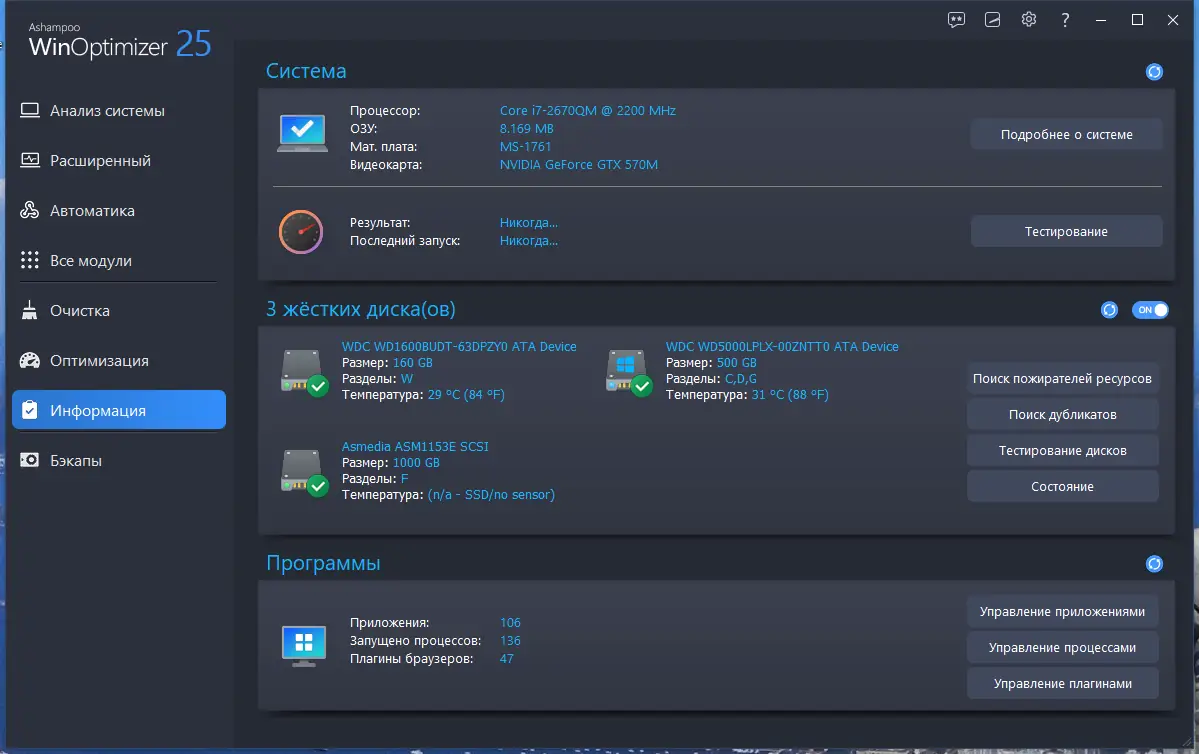Image resolution: width=1199 pixels, height=754 pixels.
Task: Open Анализ системы in sidebar
Action: click(119, 111)
